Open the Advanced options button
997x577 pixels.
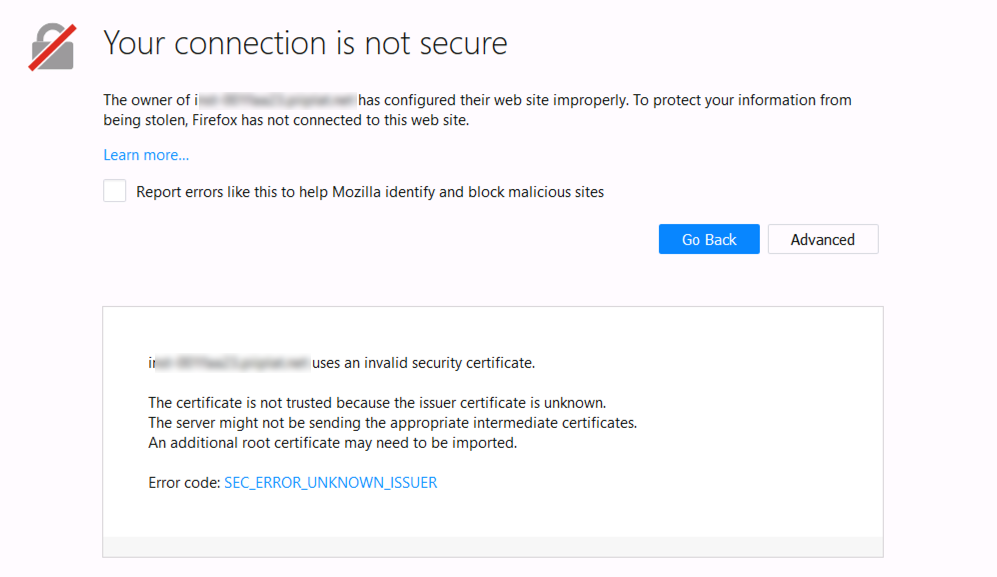(823, 239)
